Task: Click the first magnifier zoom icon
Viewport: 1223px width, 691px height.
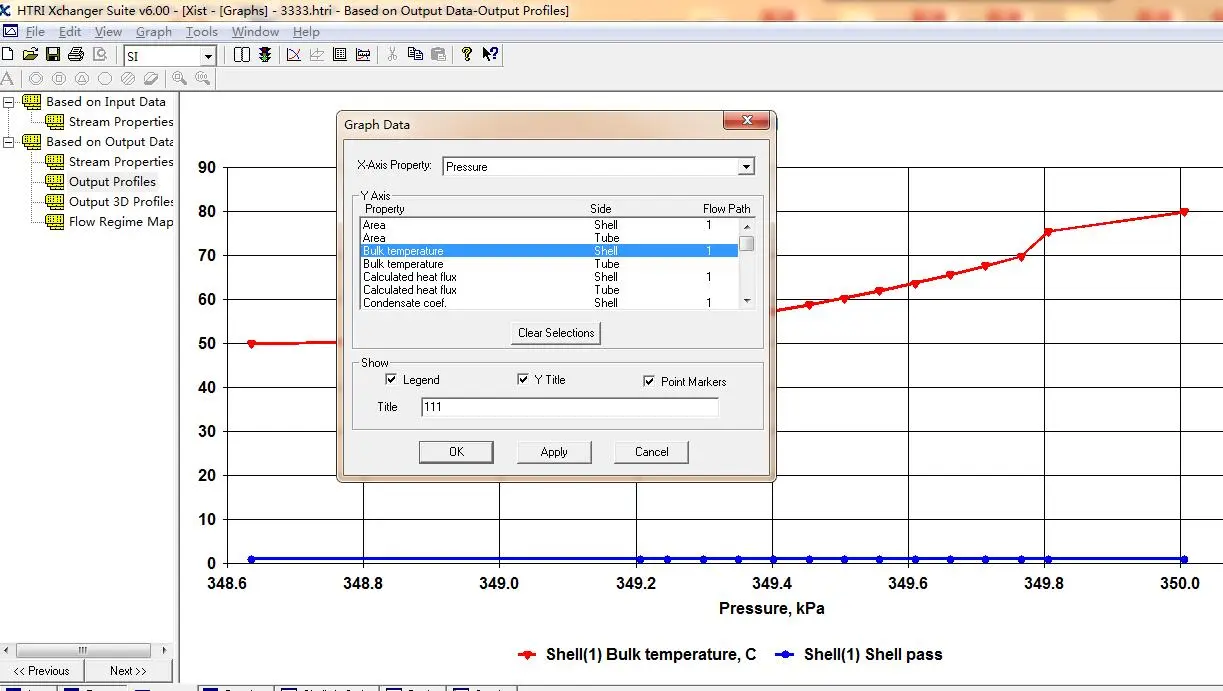Action: point(179,78)
